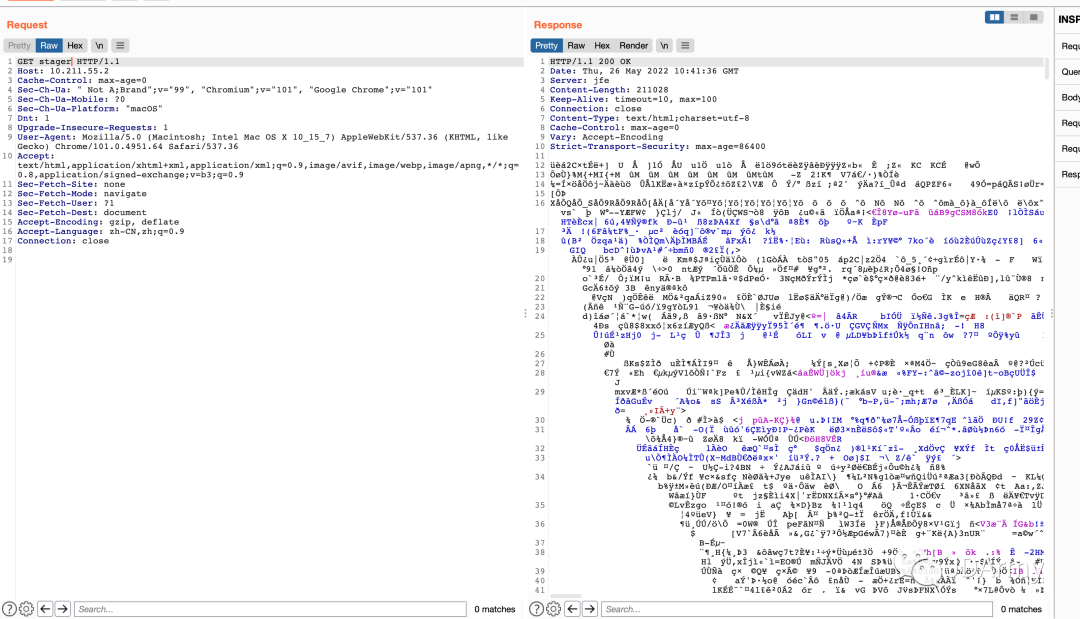Click 'Content-Type: text/html;charset=utf-8' header
1080x619 pixels.
(650, 118)
